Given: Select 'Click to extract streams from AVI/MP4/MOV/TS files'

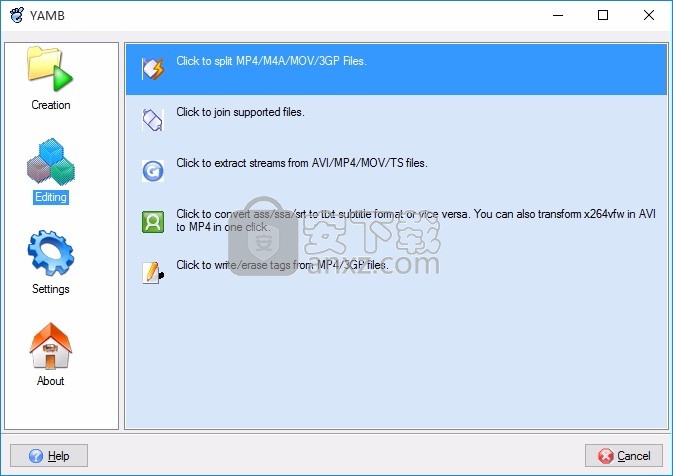Looking at the screenshot, I should click(302, 163).
